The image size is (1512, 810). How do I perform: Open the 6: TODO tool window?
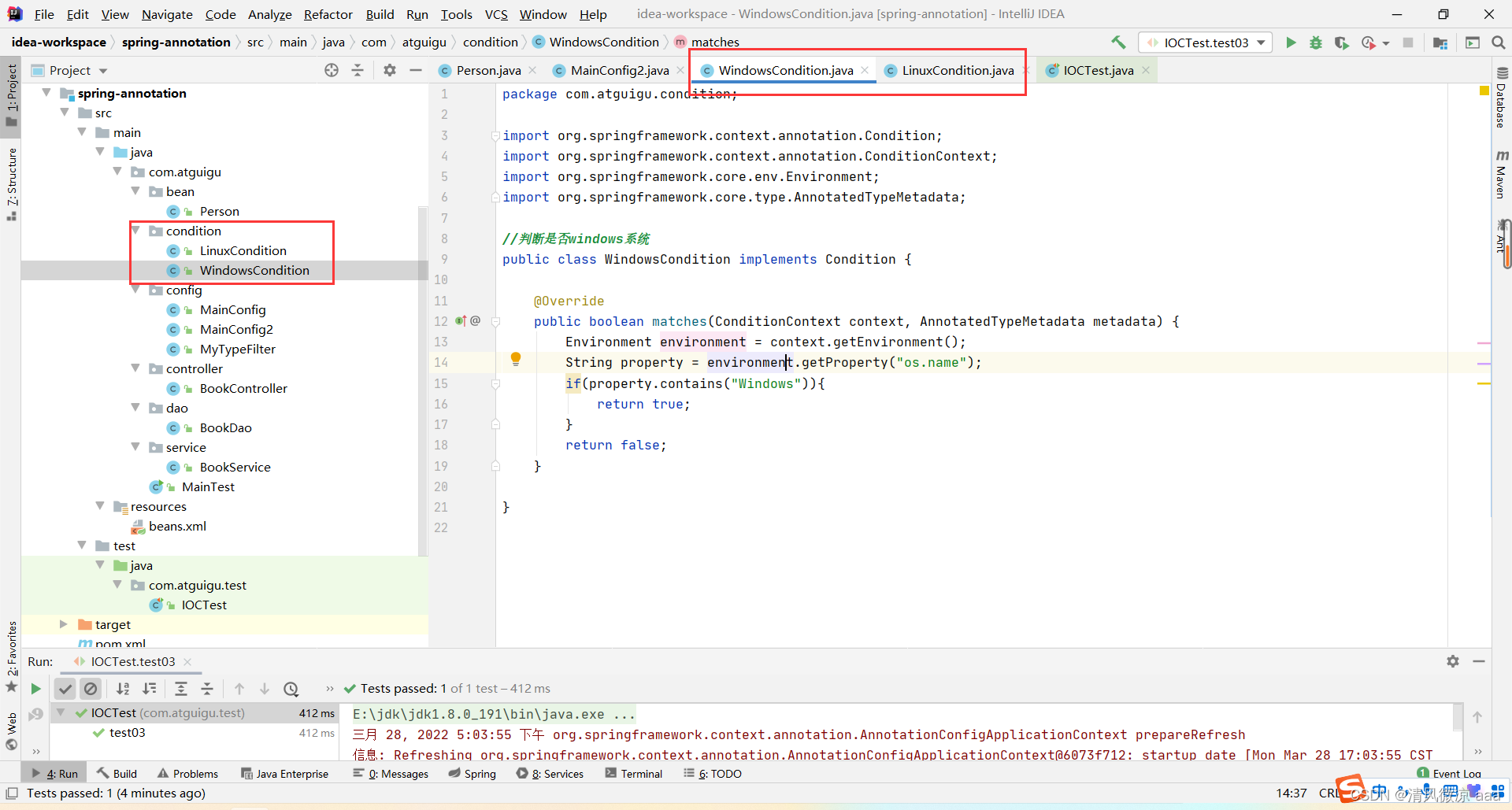(713, 774)
